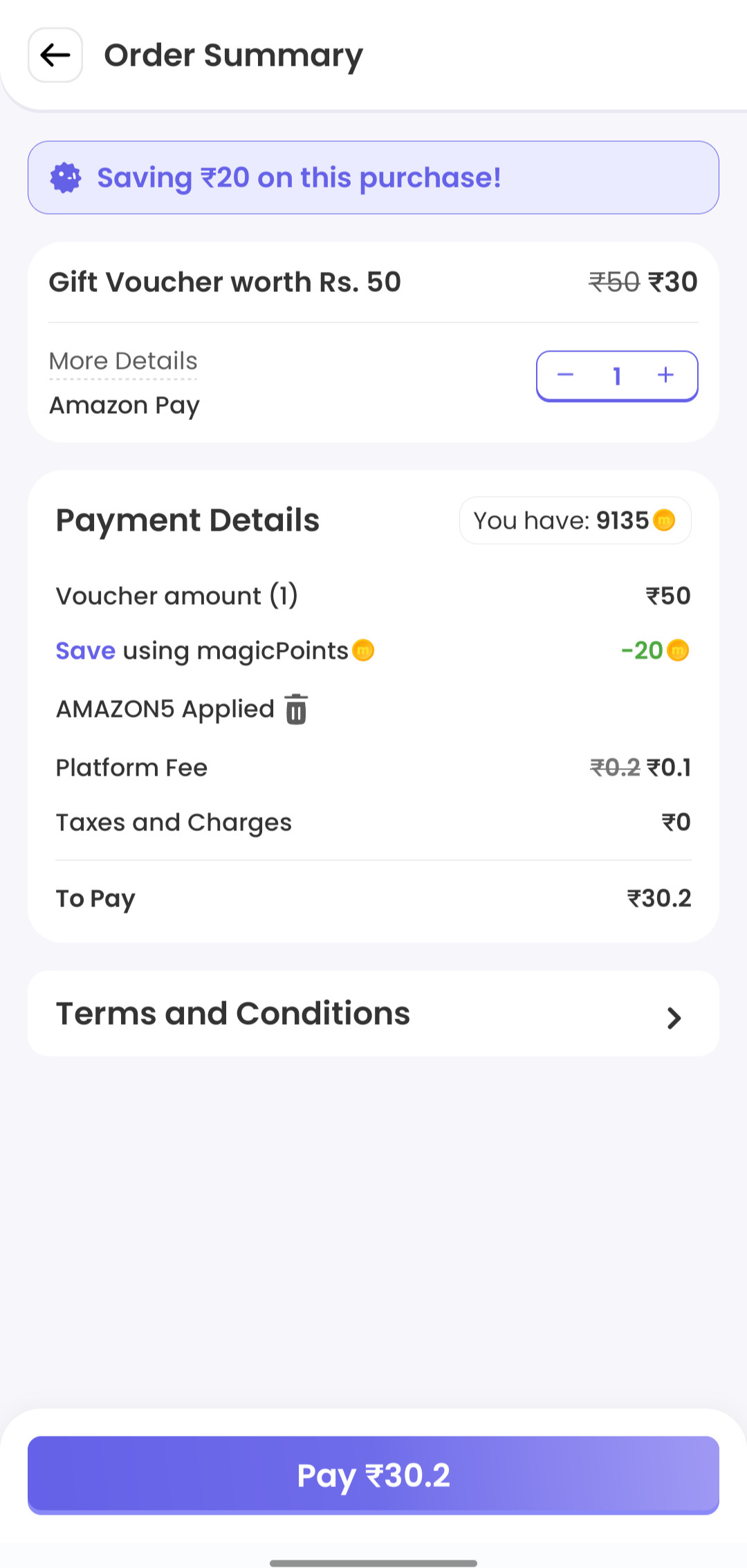Tap the 'You have: 9135' points chip
The image size is (747, 1568).
coord(574,520)
